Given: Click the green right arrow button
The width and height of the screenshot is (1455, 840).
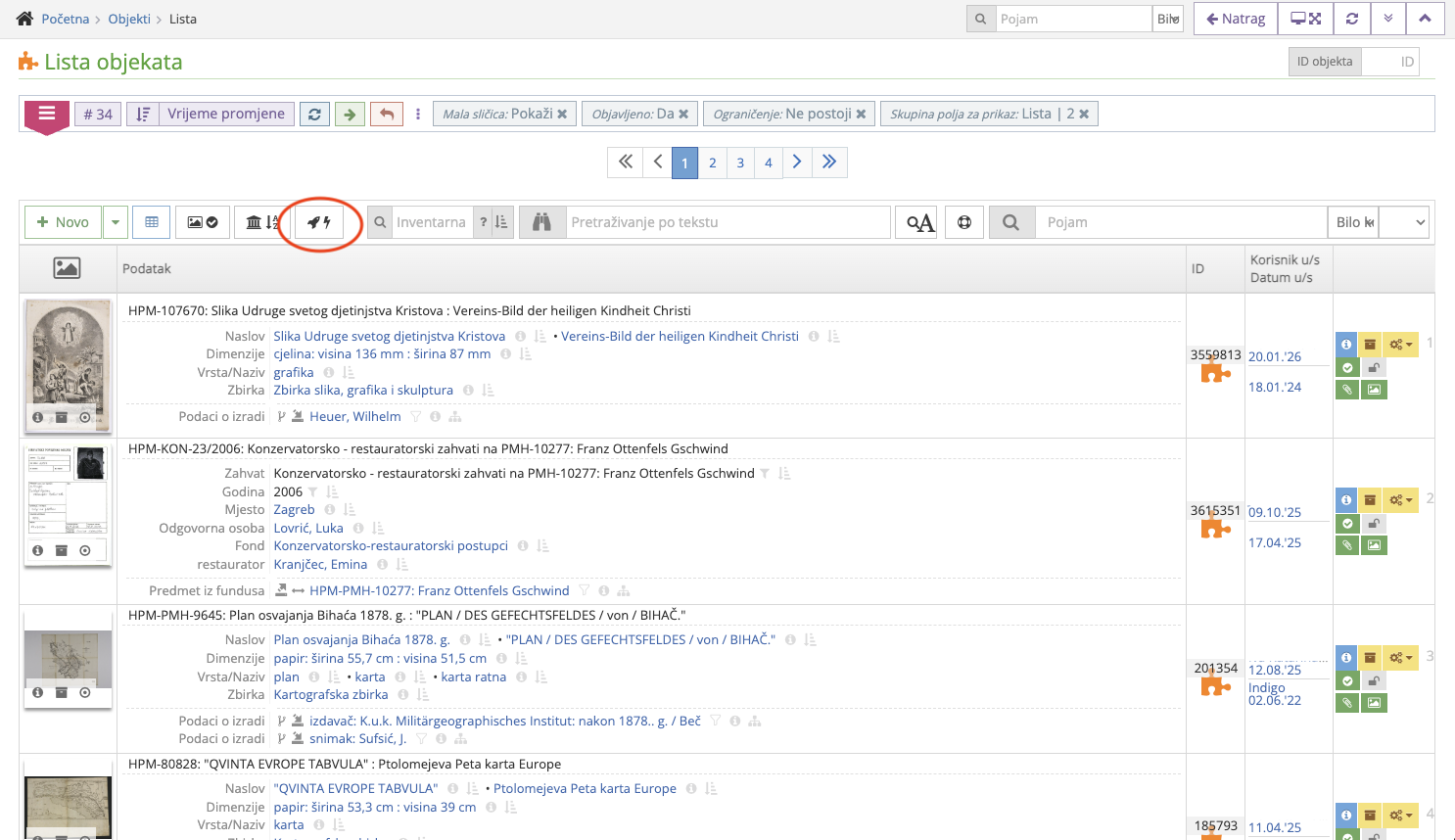Looking at the screenshot, I should 350,114.
